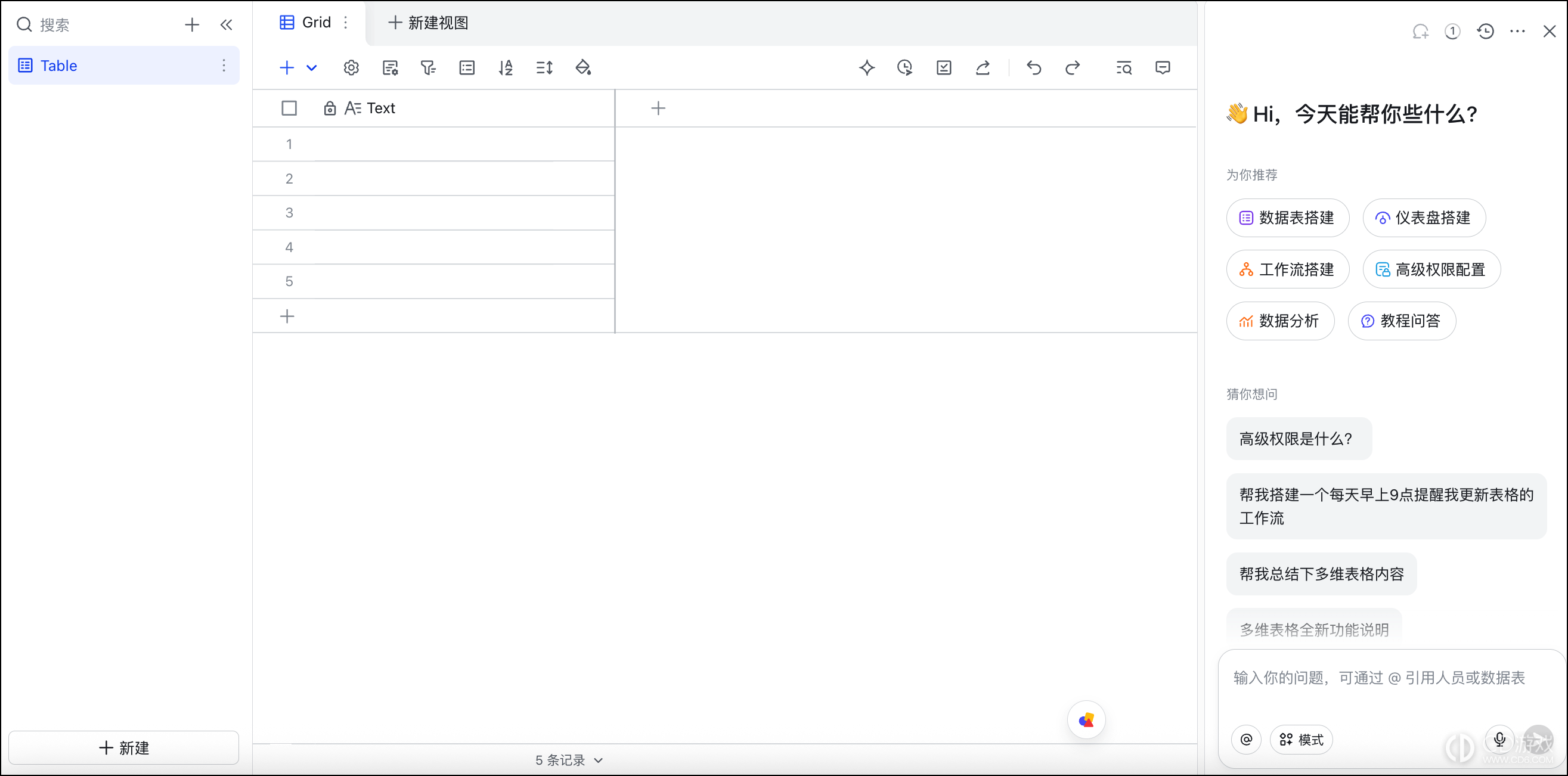Click the plus icon next to search
The width and height of the screenshot is (1568, 776).
192,25
